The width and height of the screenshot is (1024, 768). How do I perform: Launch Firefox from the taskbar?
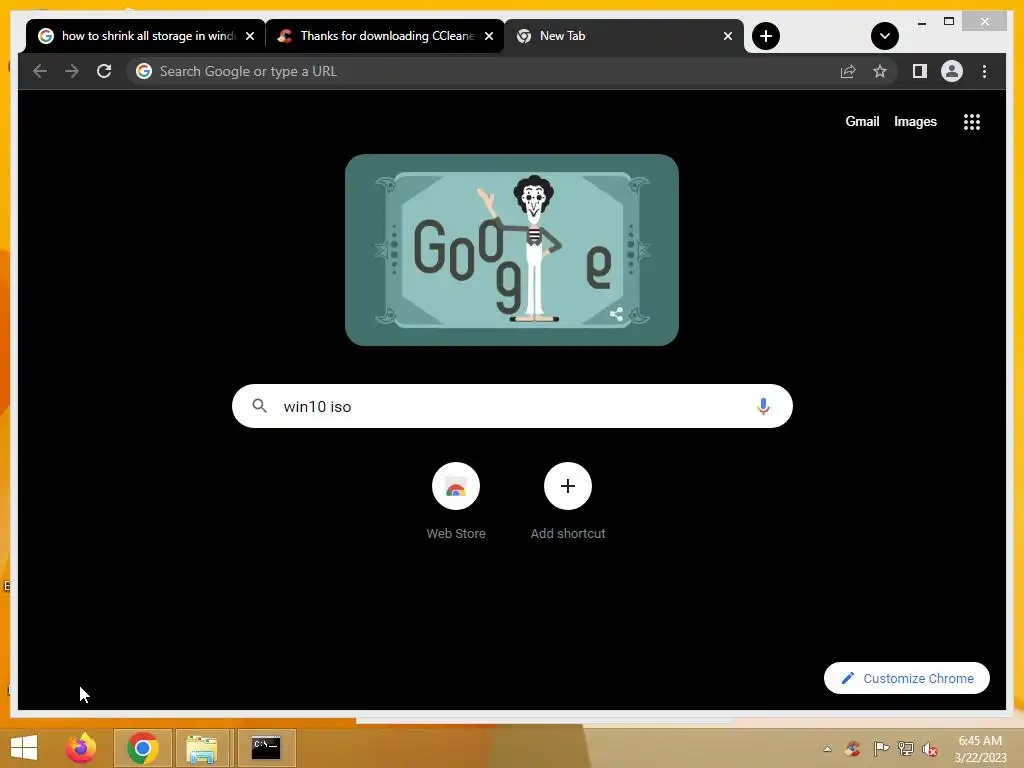[80, 748]
